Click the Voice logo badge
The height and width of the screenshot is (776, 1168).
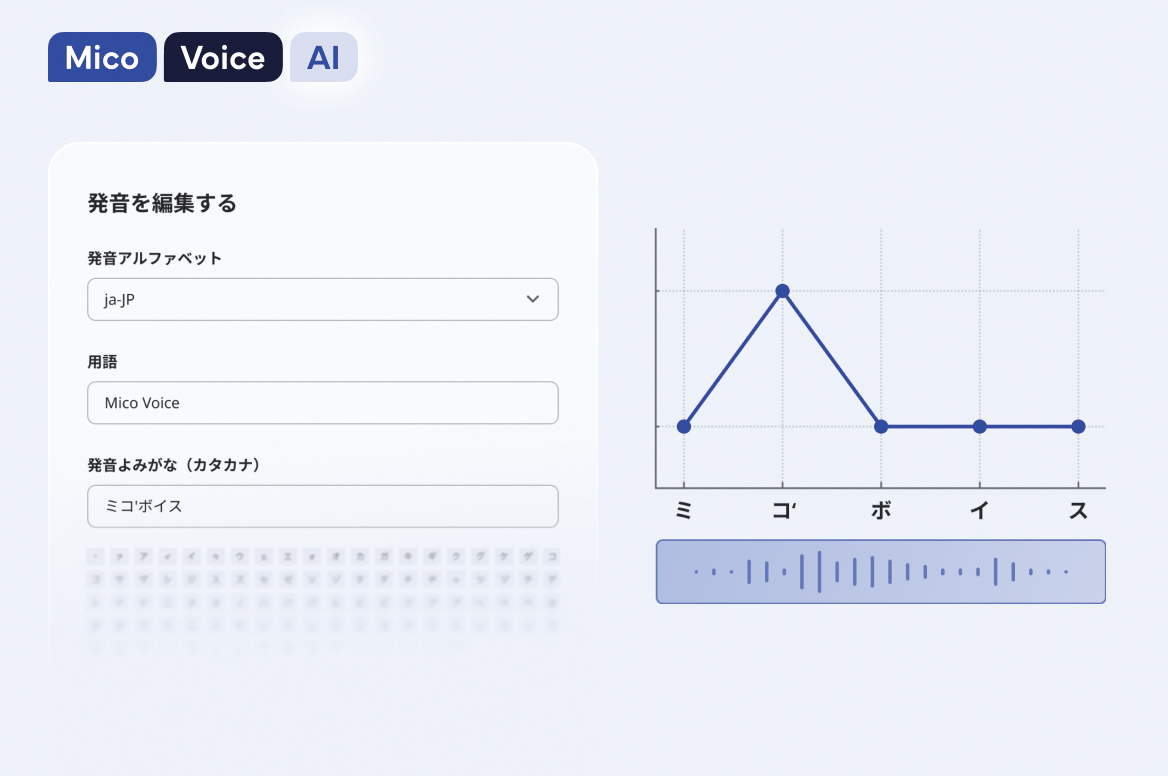(223, 57)
